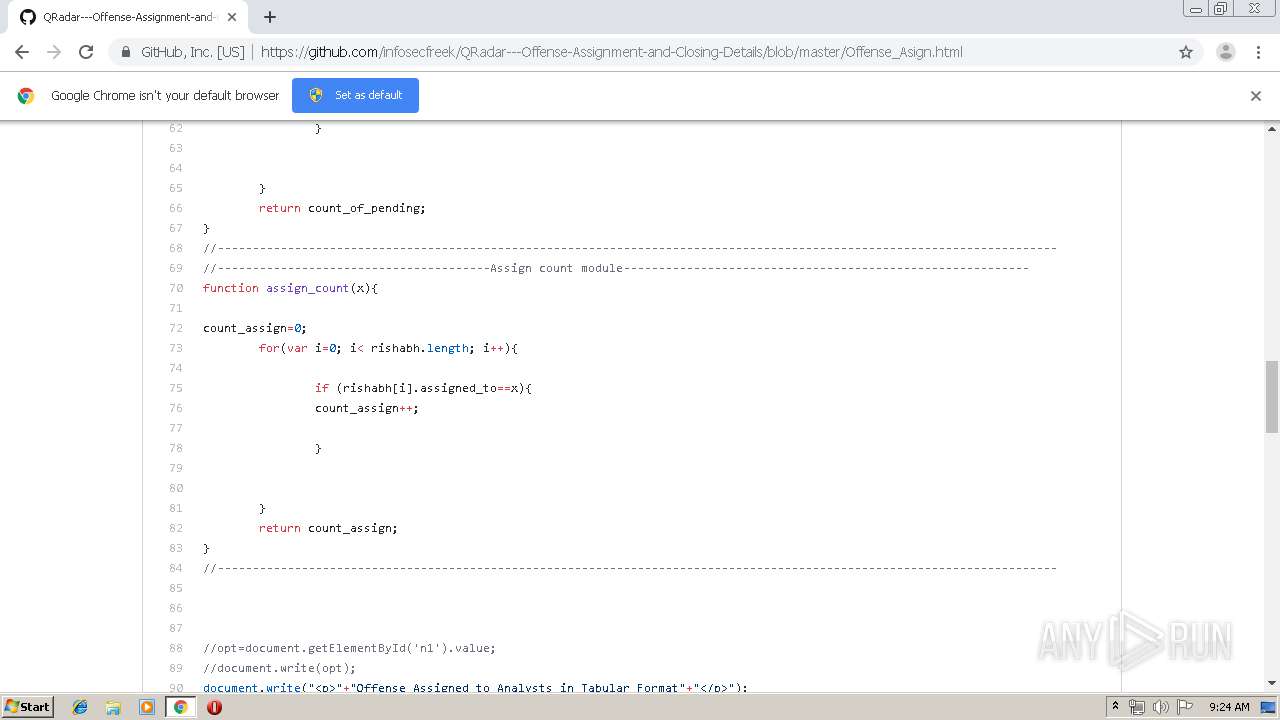Click the address bar URL
The height and width of the screenshot is (720, 1280).
pos(611,52)
